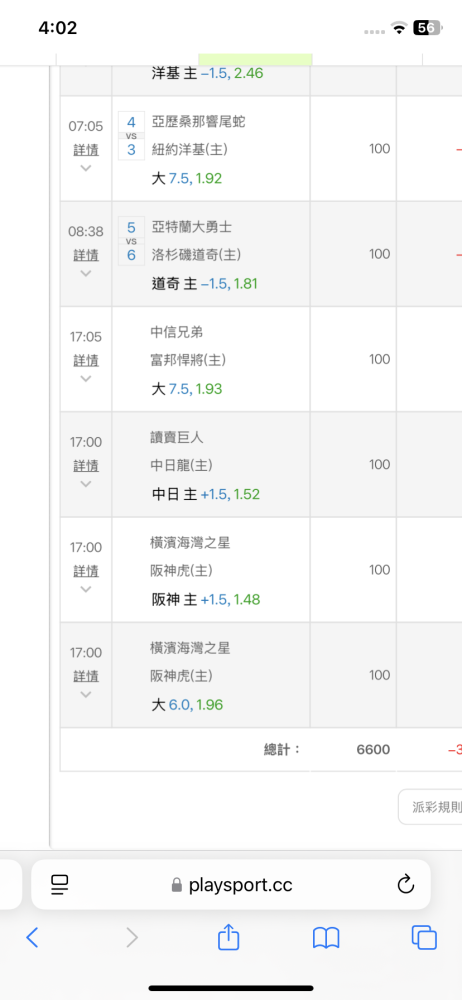Select the 道奇 主 -1.5 bet line
The width and height of the screenshot is (462, 1000).
204,284
